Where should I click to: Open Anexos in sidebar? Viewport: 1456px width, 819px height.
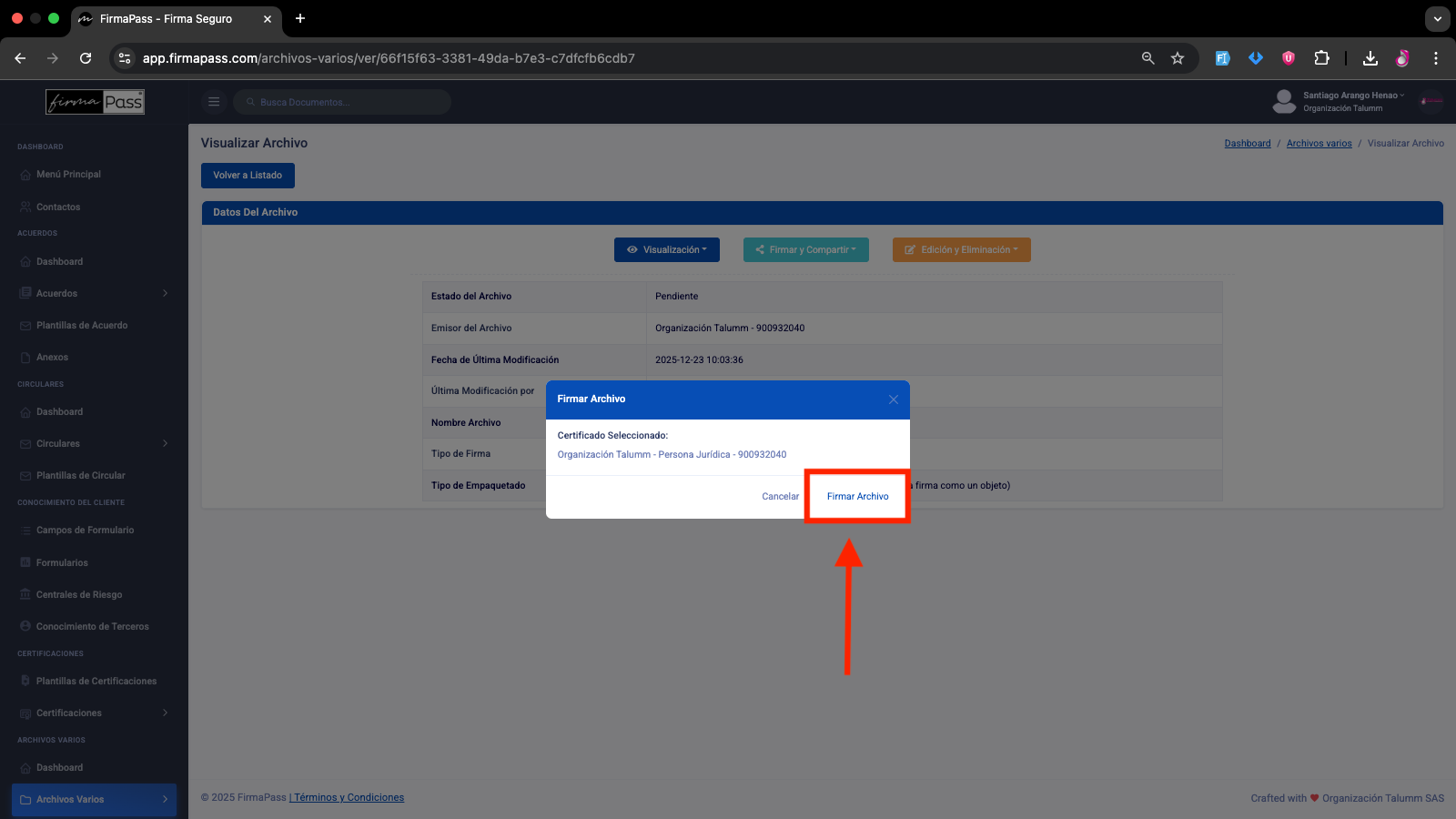click(52, 357)
